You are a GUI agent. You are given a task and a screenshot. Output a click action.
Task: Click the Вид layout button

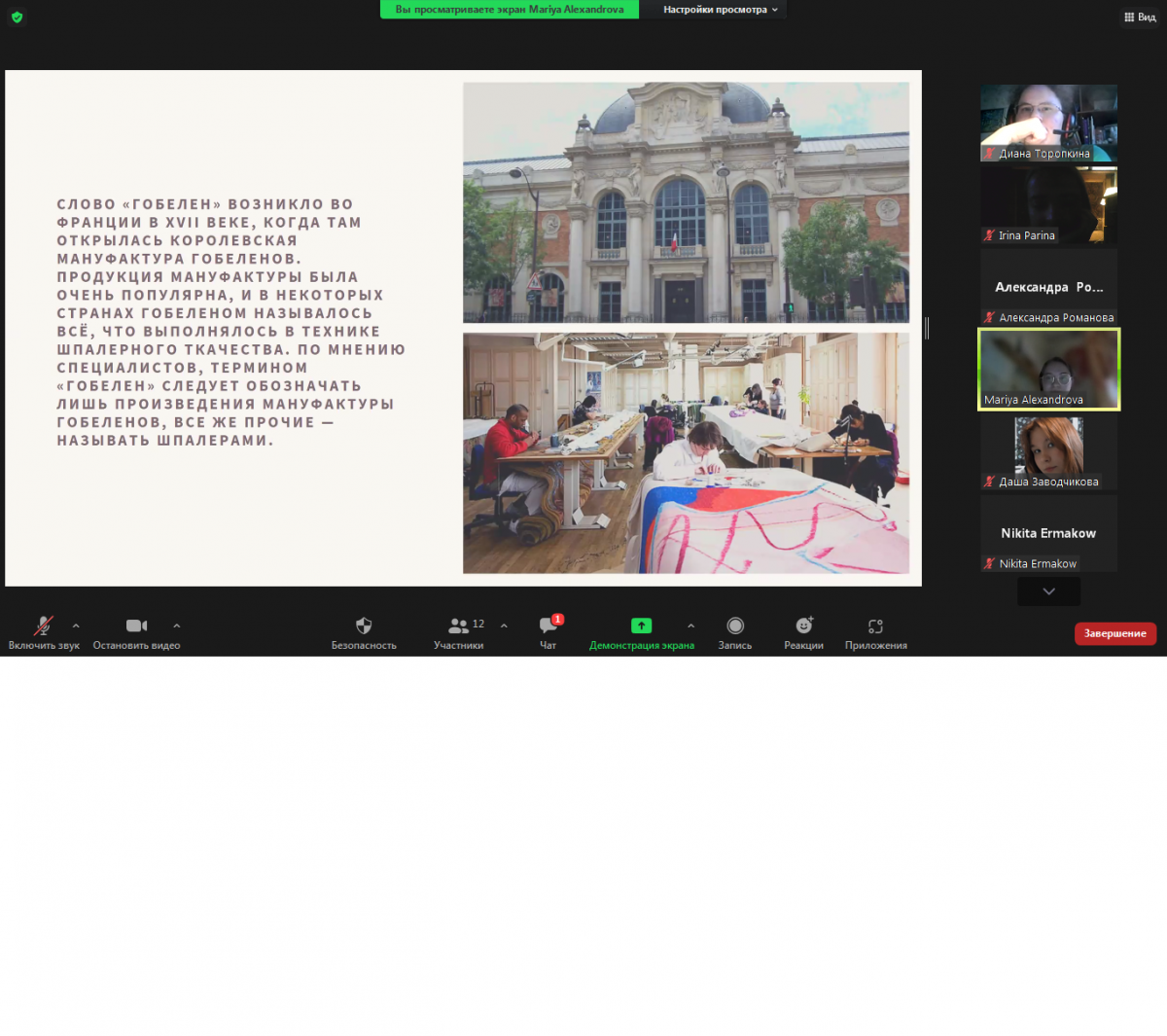[x=1140, y=17]
